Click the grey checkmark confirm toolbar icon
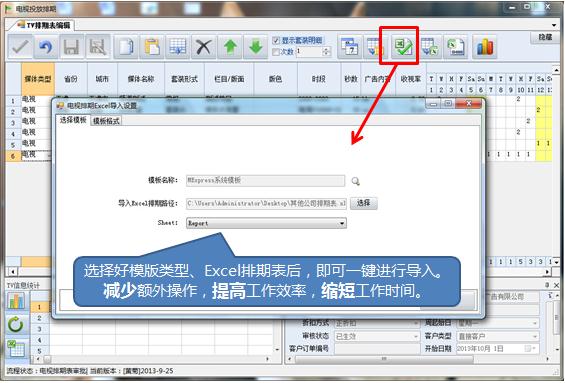Screen dimensions: 565x383 coord(20,47)
